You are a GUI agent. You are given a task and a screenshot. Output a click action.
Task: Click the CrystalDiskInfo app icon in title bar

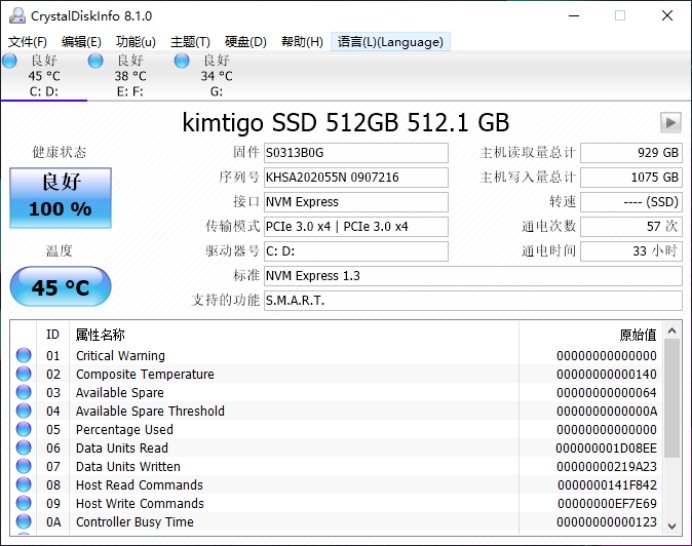[18, 16]
